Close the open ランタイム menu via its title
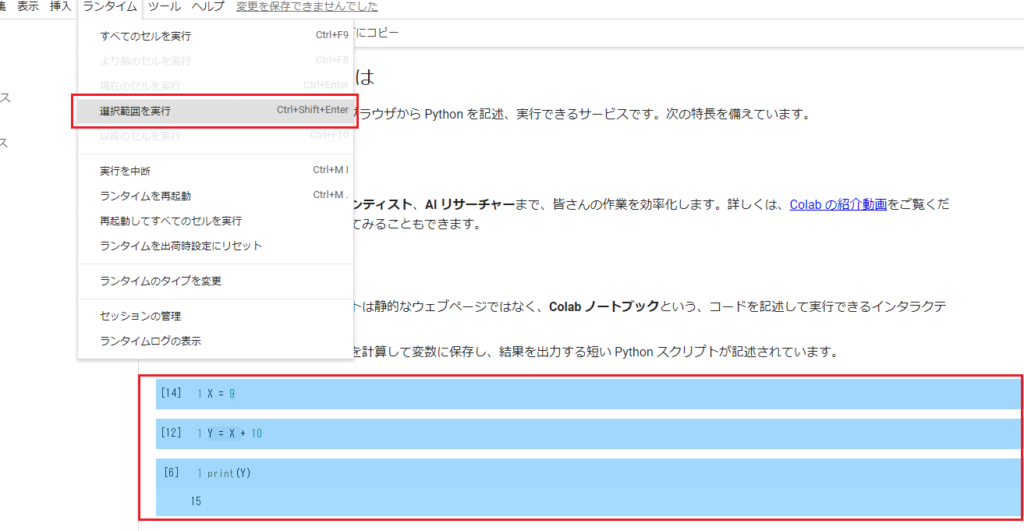 click(110, 7)
